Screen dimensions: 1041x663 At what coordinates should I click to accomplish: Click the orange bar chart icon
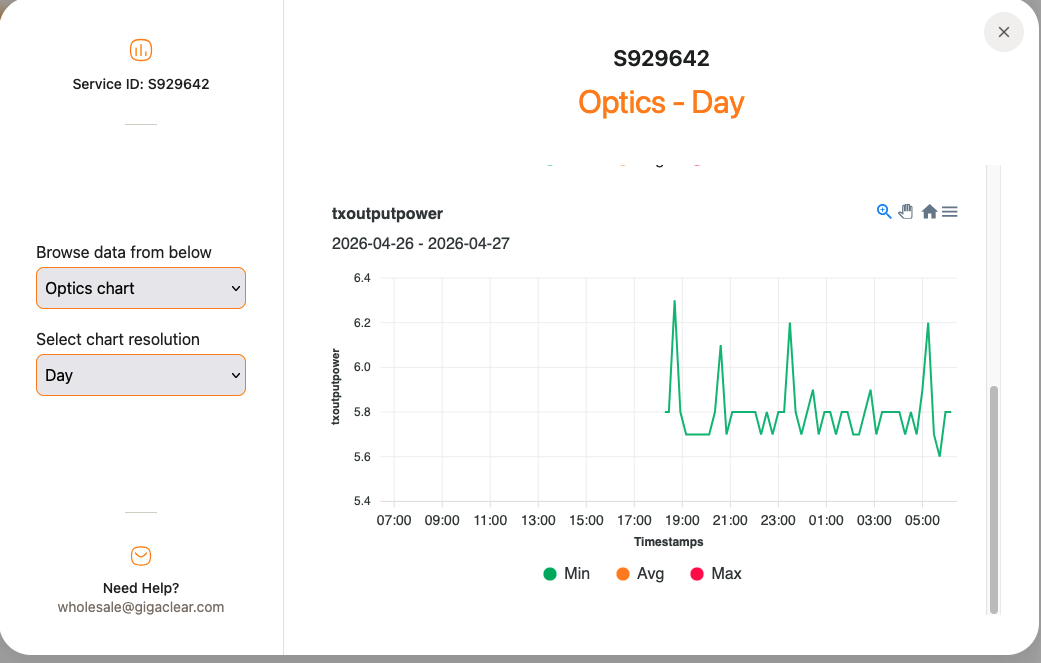(x=141, y=50)
